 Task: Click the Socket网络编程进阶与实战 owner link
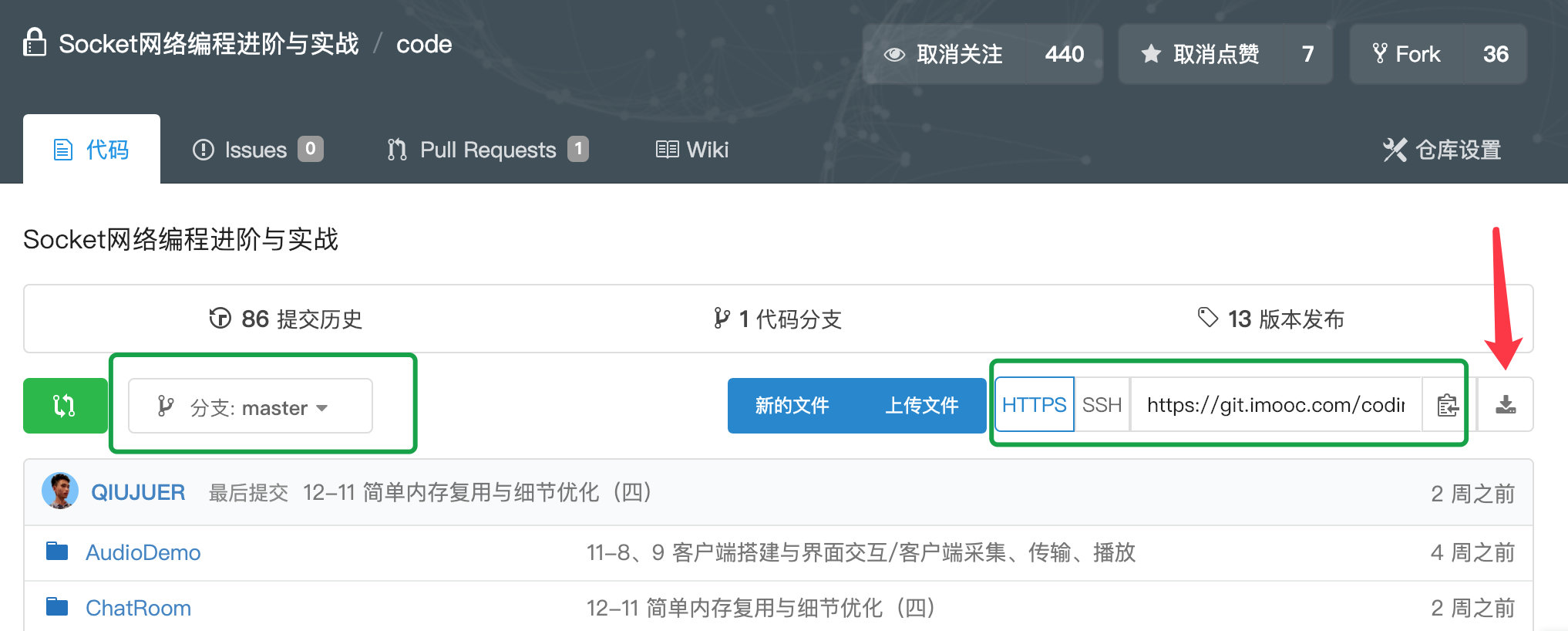[209, 44]
